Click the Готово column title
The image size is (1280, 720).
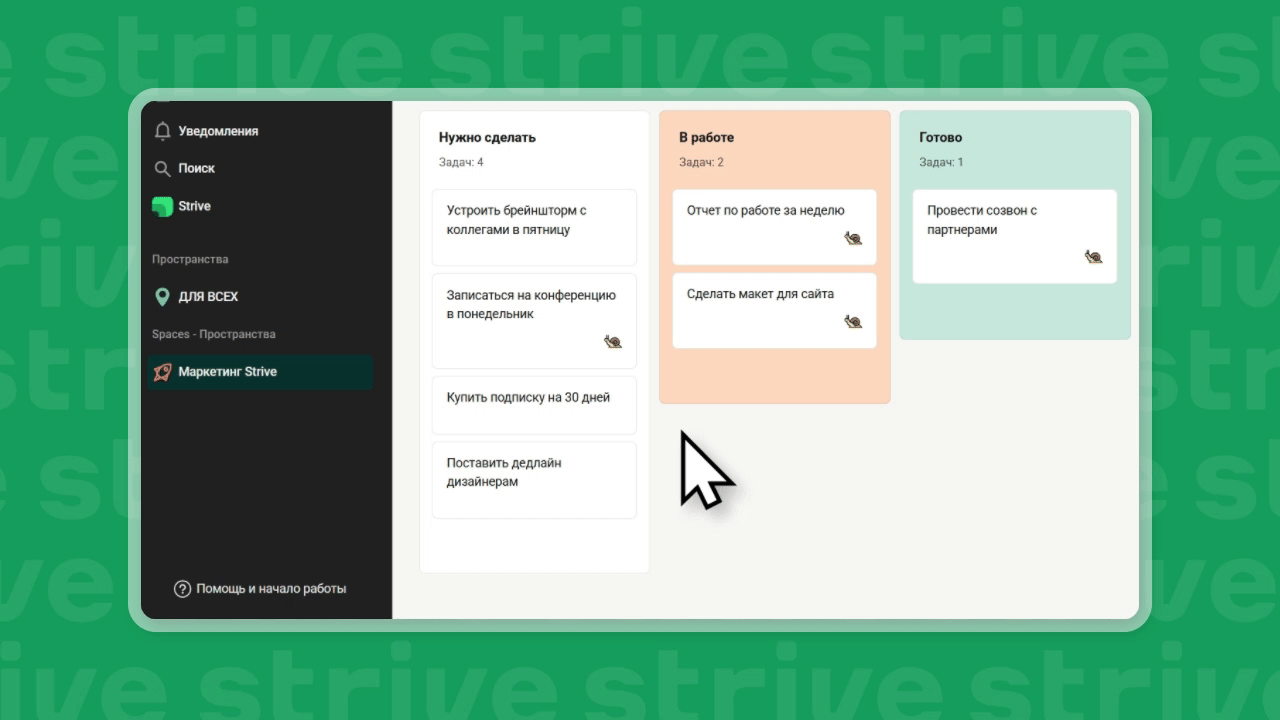pos(940,138)
